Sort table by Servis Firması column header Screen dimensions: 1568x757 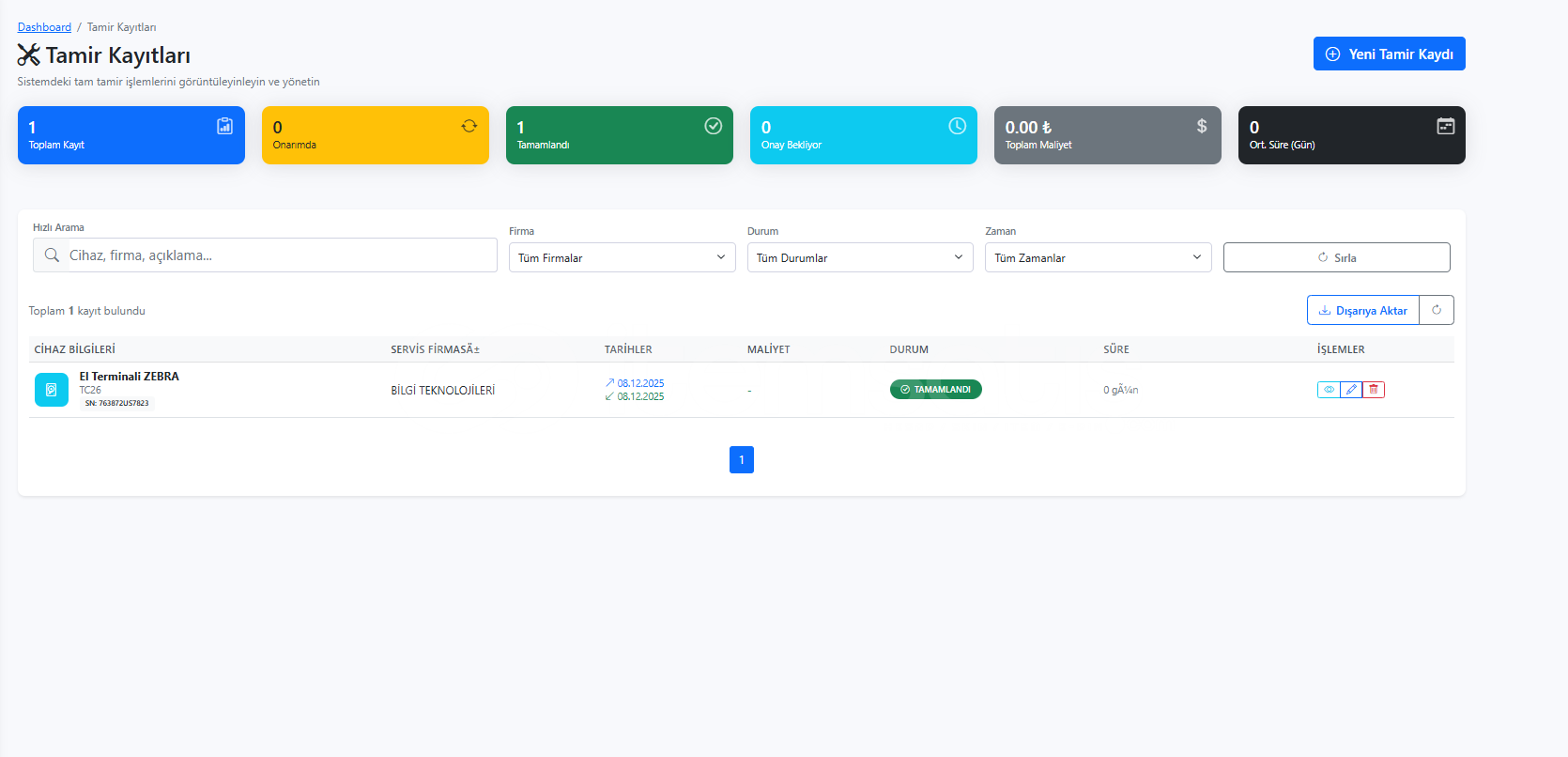coord(435,349)
